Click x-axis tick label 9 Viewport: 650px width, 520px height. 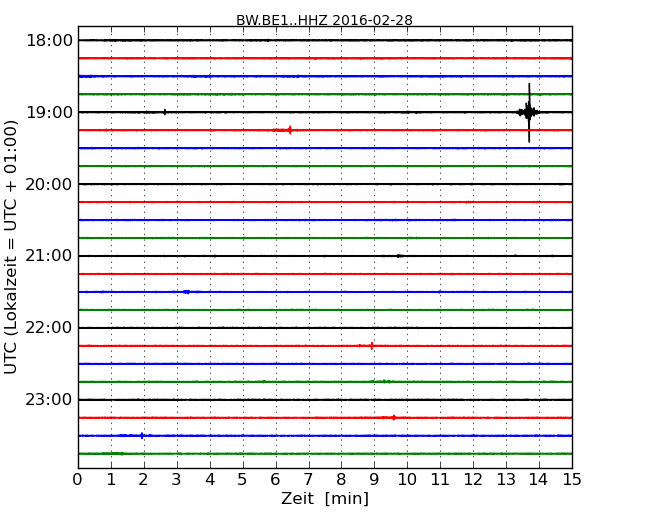[x=374, y=479]
